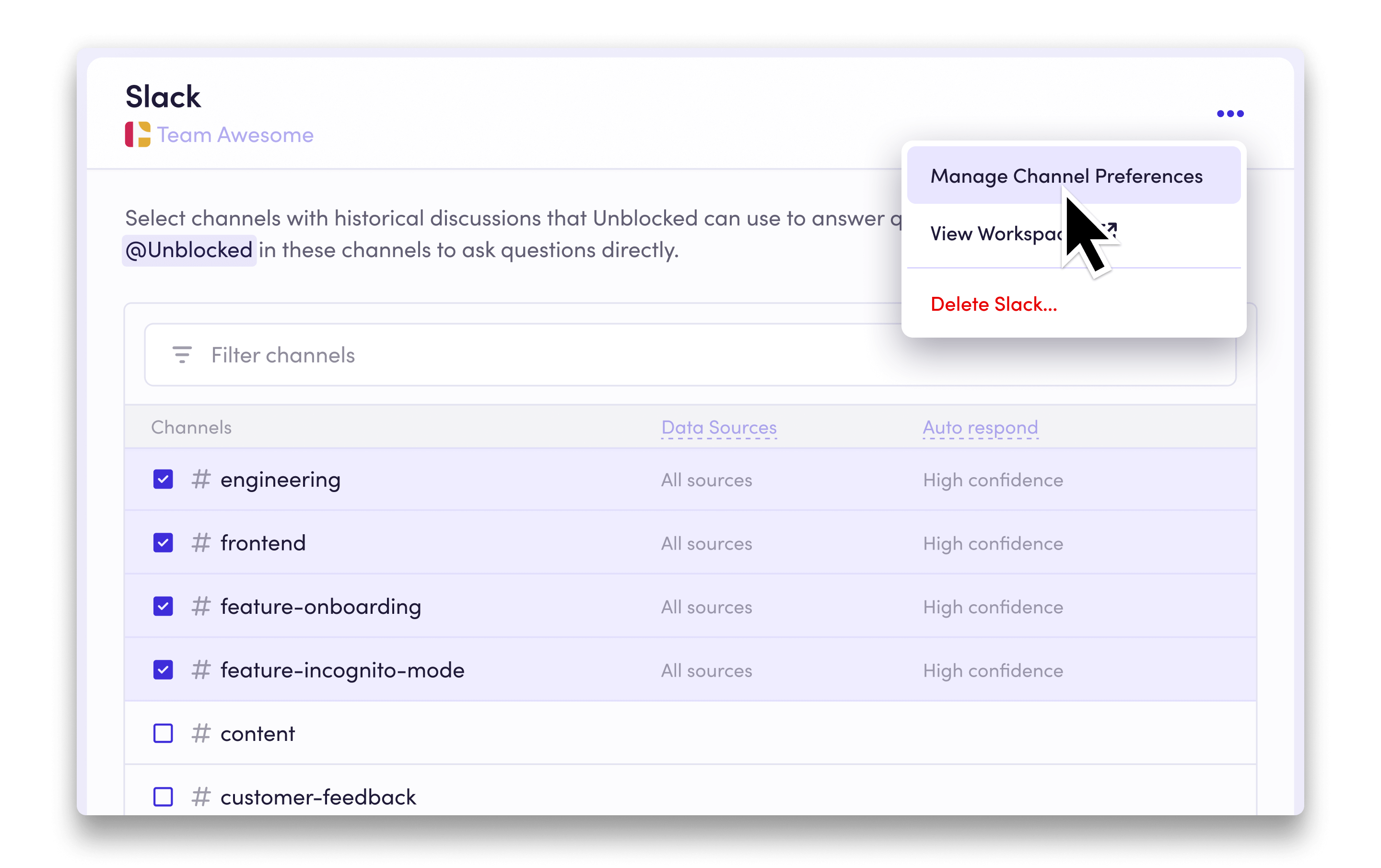This screenshot has height=868, width=1381.
Task: Click the frontend channel name
Action: [263, 543]
